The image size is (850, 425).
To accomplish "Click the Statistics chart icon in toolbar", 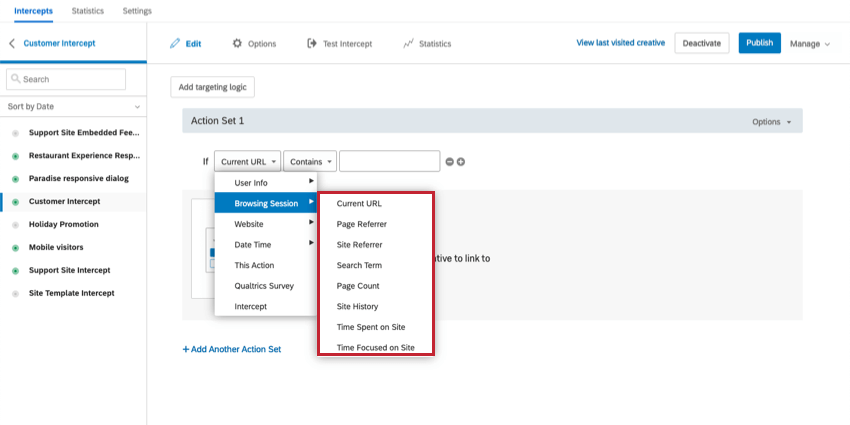I will point(408,44).
